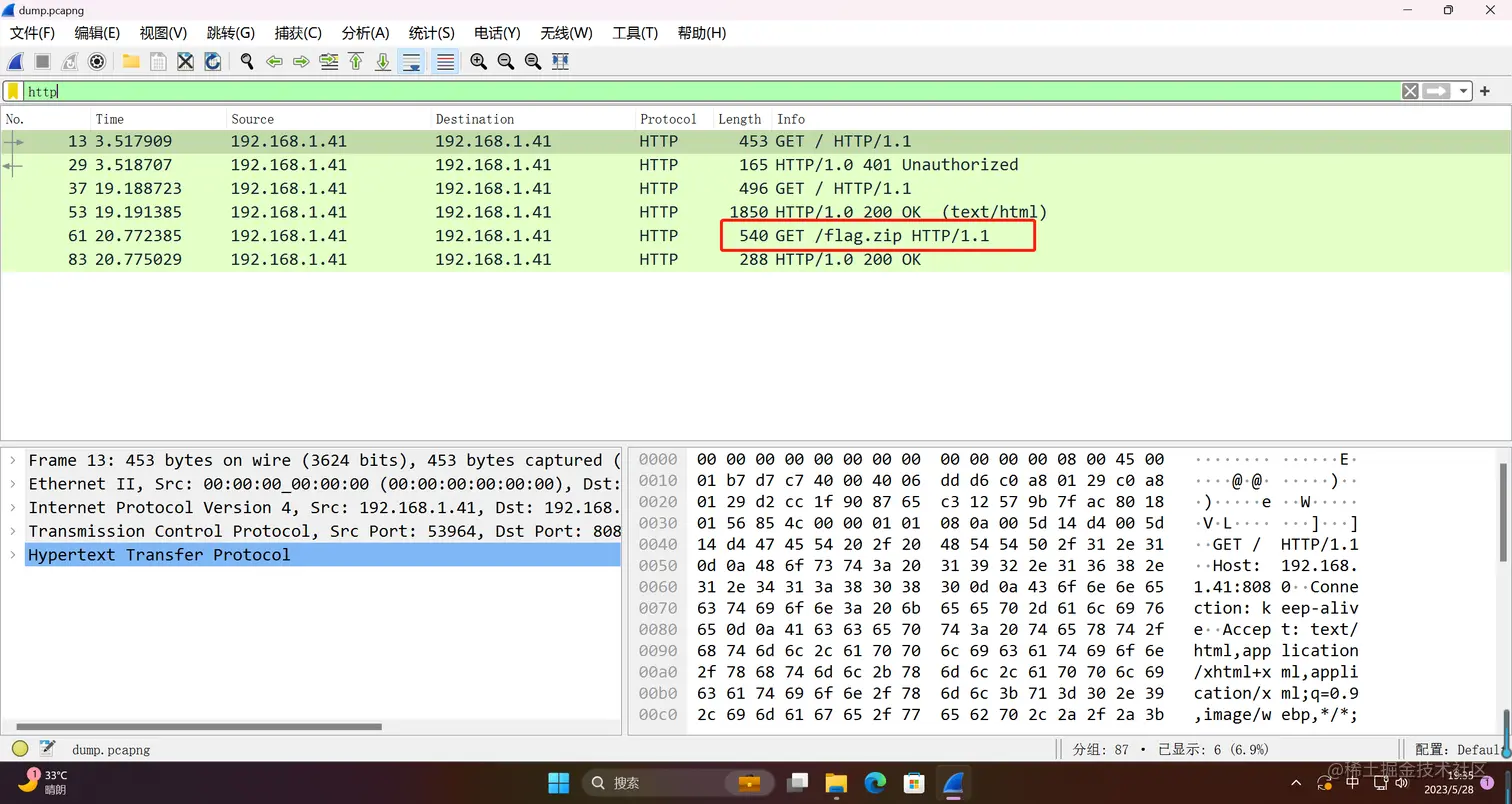Sort by the No. column header
This screenshot has width=1512, height=804.
coord(45,119)
